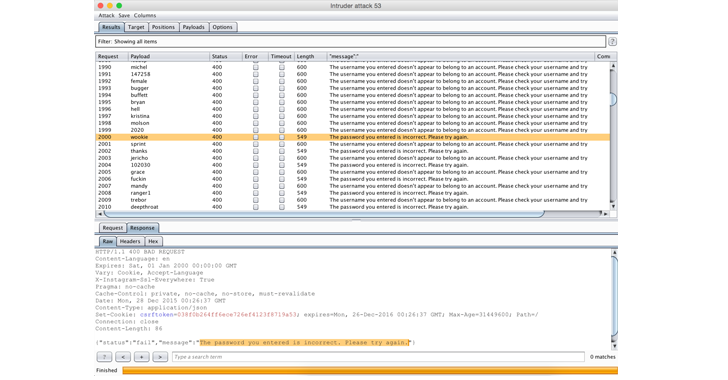This screenshot has width=728, height=380.
Task: Focus the 'Type a search term' field
Action: 378,357
